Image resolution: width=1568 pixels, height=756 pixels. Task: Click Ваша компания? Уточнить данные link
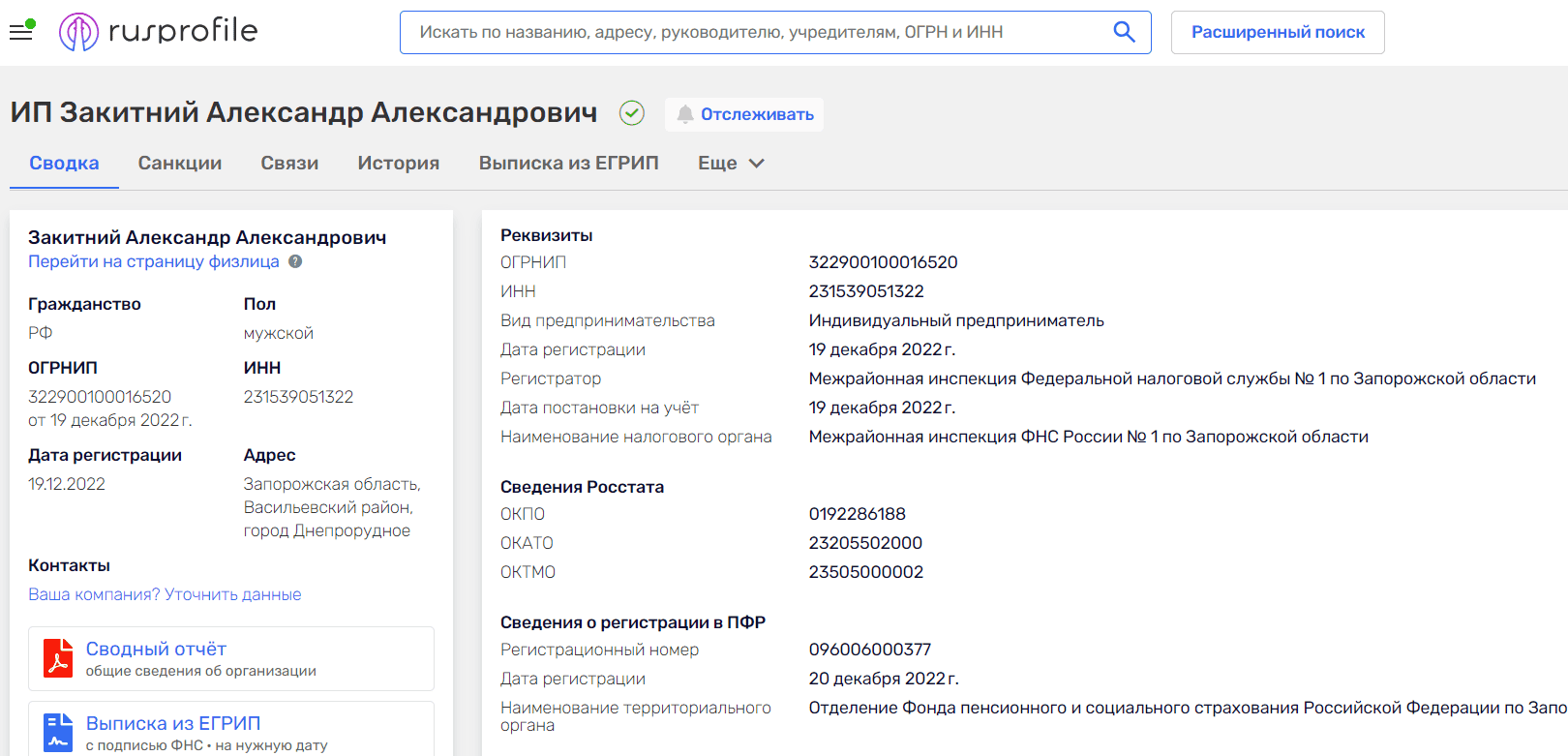(165, 594)
